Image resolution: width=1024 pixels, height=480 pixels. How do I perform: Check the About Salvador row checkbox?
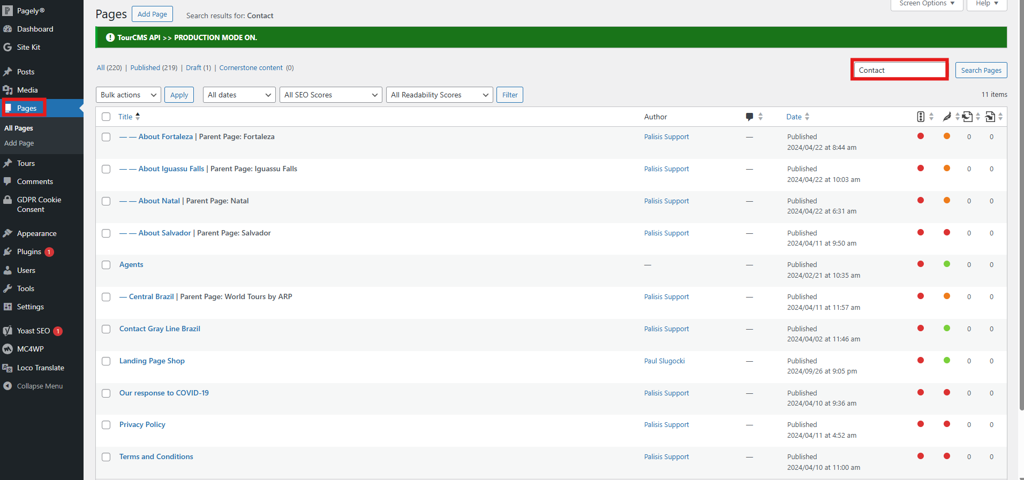click(x=106, y=233)
